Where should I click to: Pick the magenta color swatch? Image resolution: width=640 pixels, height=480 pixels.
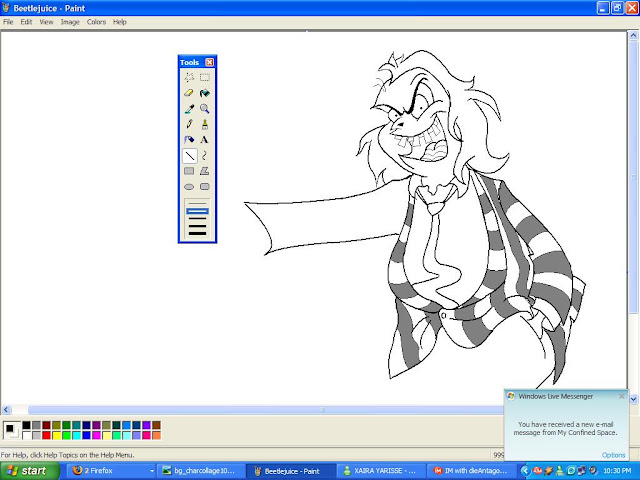(96, 436)
